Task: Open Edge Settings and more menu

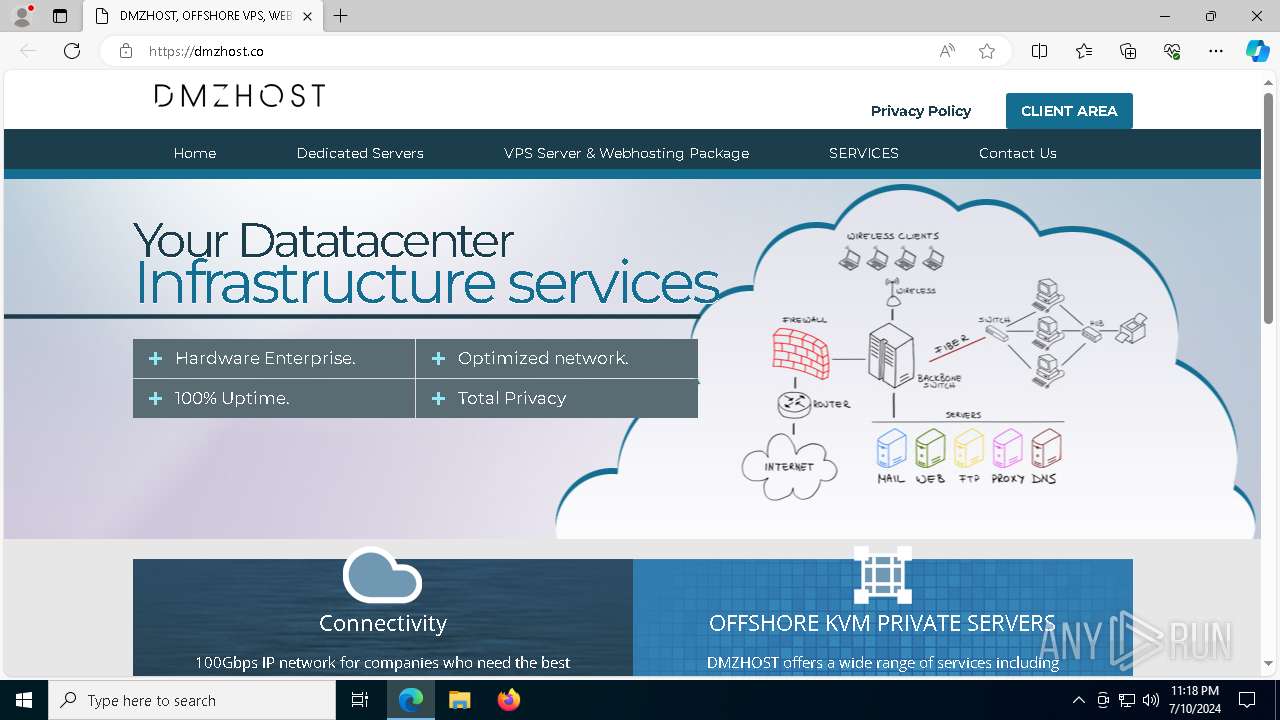Action: pos(1216,51)
